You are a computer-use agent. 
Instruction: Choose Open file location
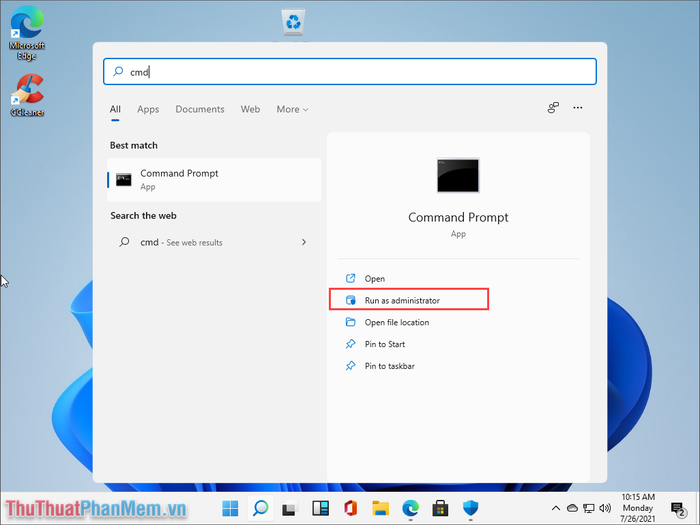tap(396, 322)
